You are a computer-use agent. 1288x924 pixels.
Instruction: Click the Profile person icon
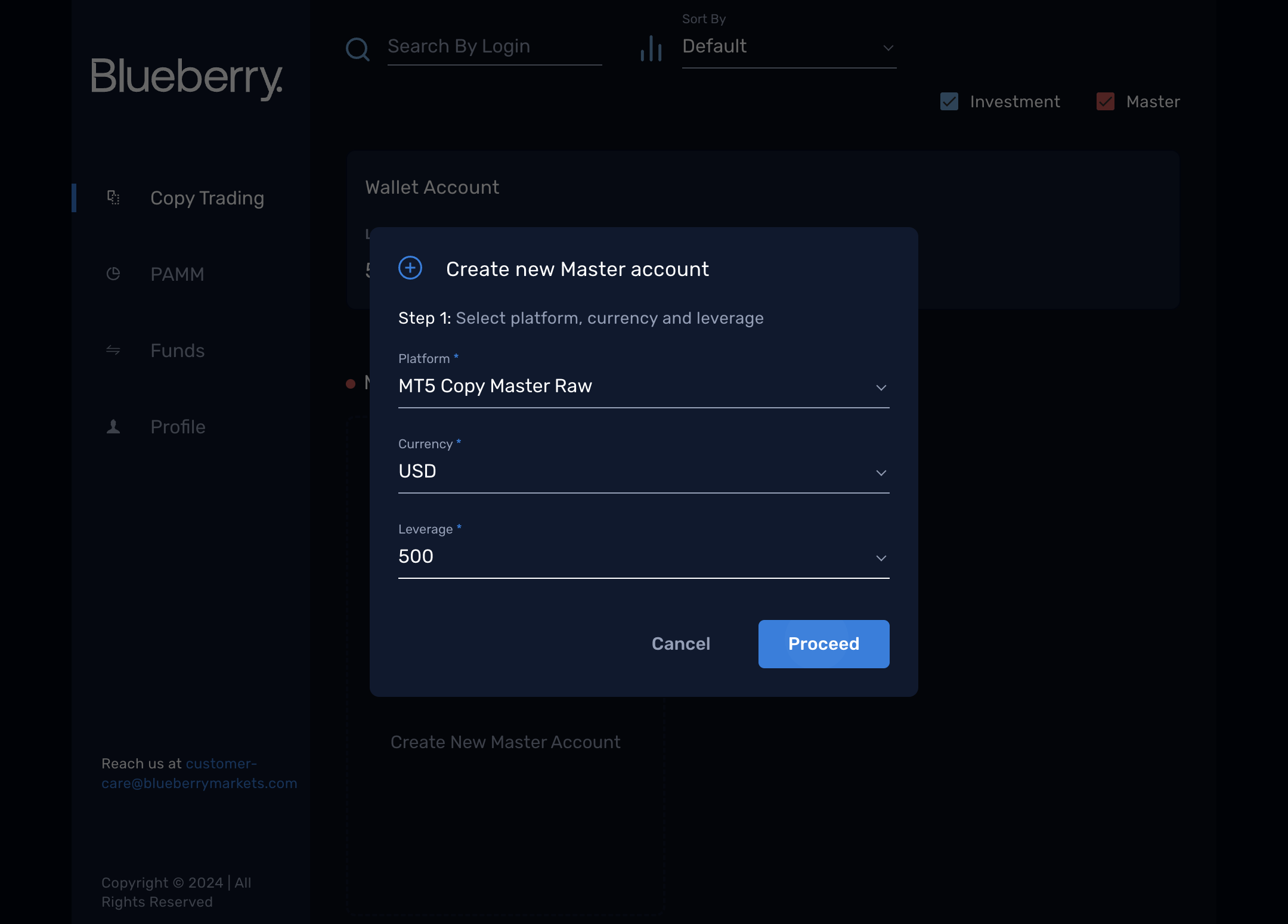[113, 426]
